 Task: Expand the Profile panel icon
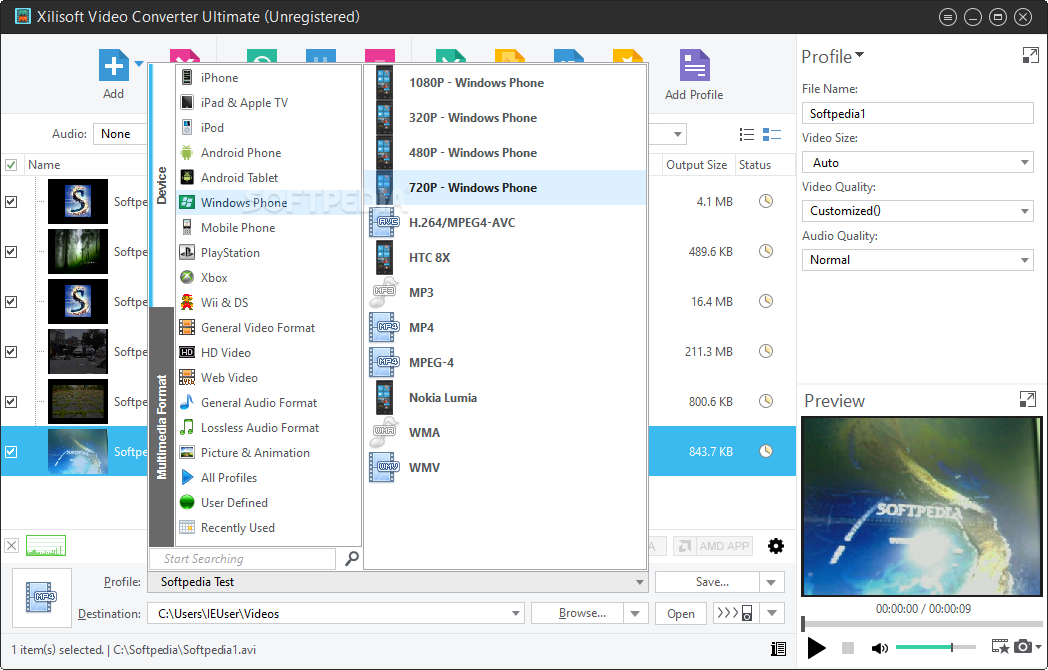point(1031,55)
